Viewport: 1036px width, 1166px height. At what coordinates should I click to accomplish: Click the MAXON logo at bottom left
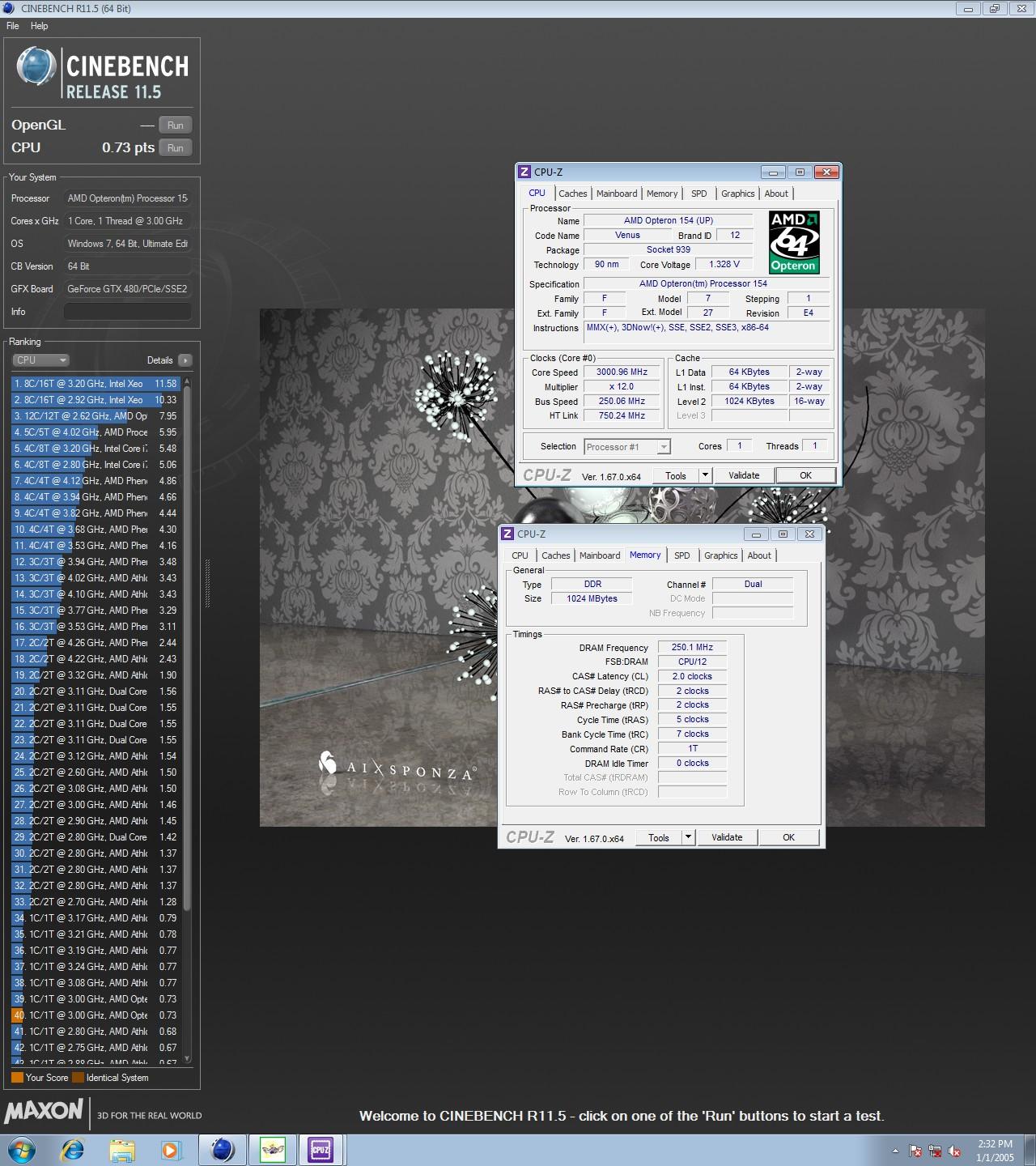coord(44,1110)
